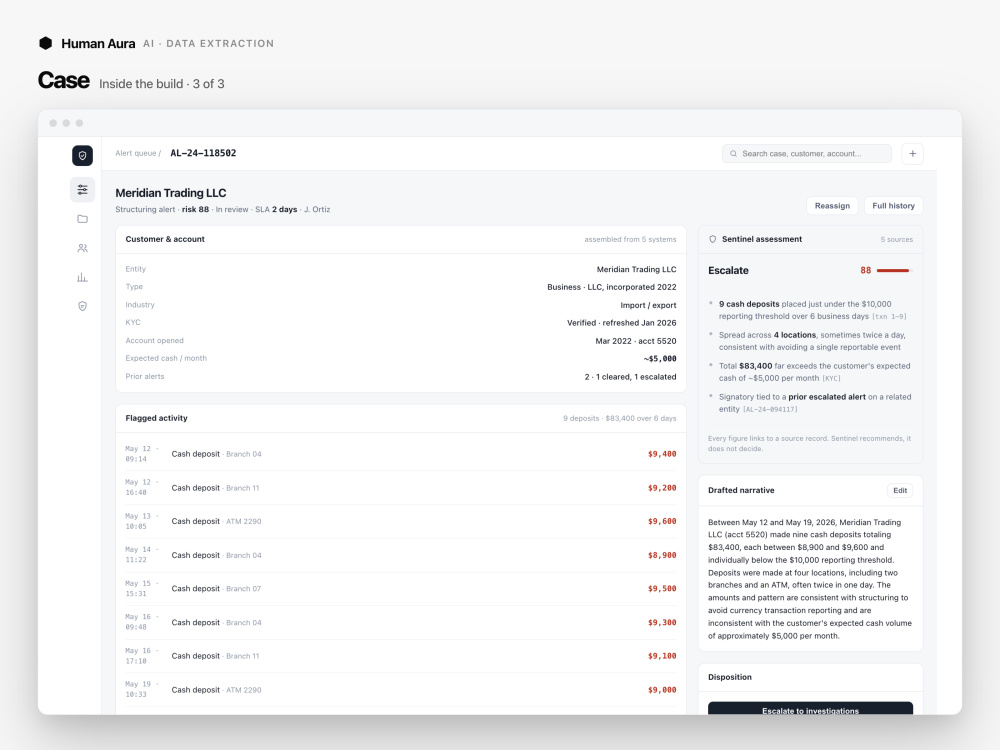
Task: Select the May 14 $8,900 deposit row
Action: [401, 555]
